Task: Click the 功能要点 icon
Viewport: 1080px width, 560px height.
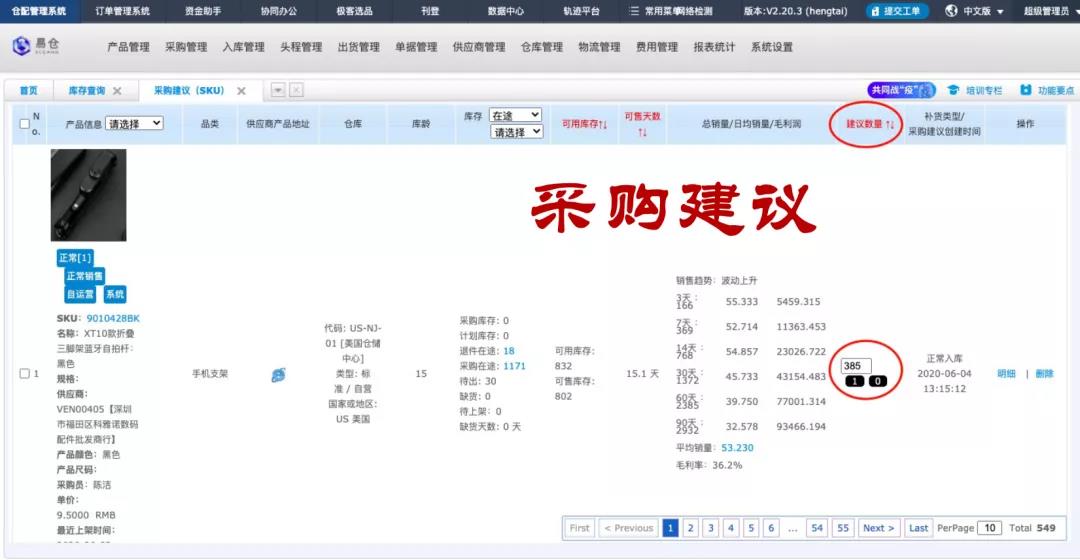Action: [1026, 90]
